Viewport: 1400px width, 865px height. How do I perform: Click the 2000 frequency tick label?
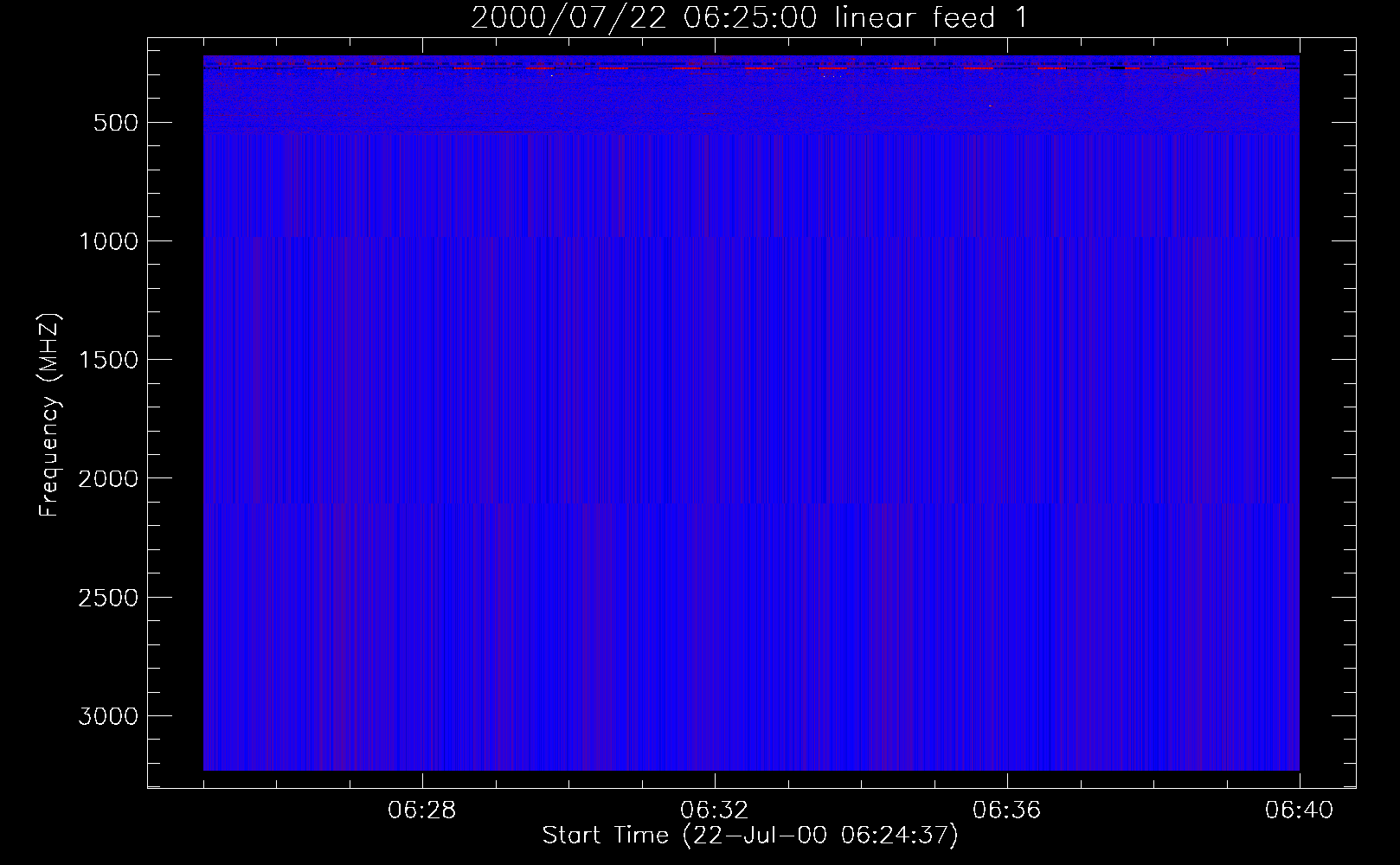pyautogui.click(x=108, y=478)
